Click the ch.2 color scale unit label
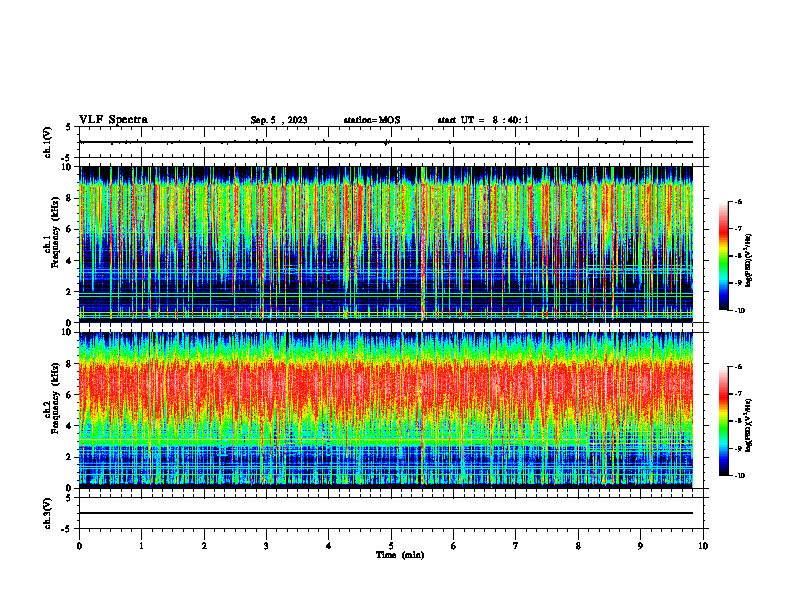 749,426
